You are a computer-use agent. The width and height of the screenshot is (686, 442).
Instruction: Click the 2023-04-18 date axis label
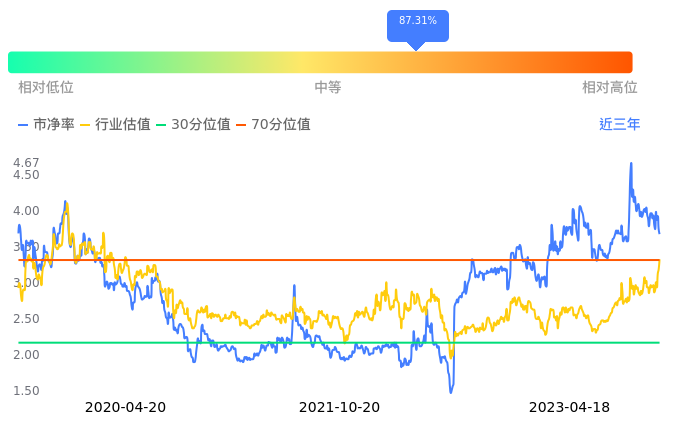[x=568, y=408]
